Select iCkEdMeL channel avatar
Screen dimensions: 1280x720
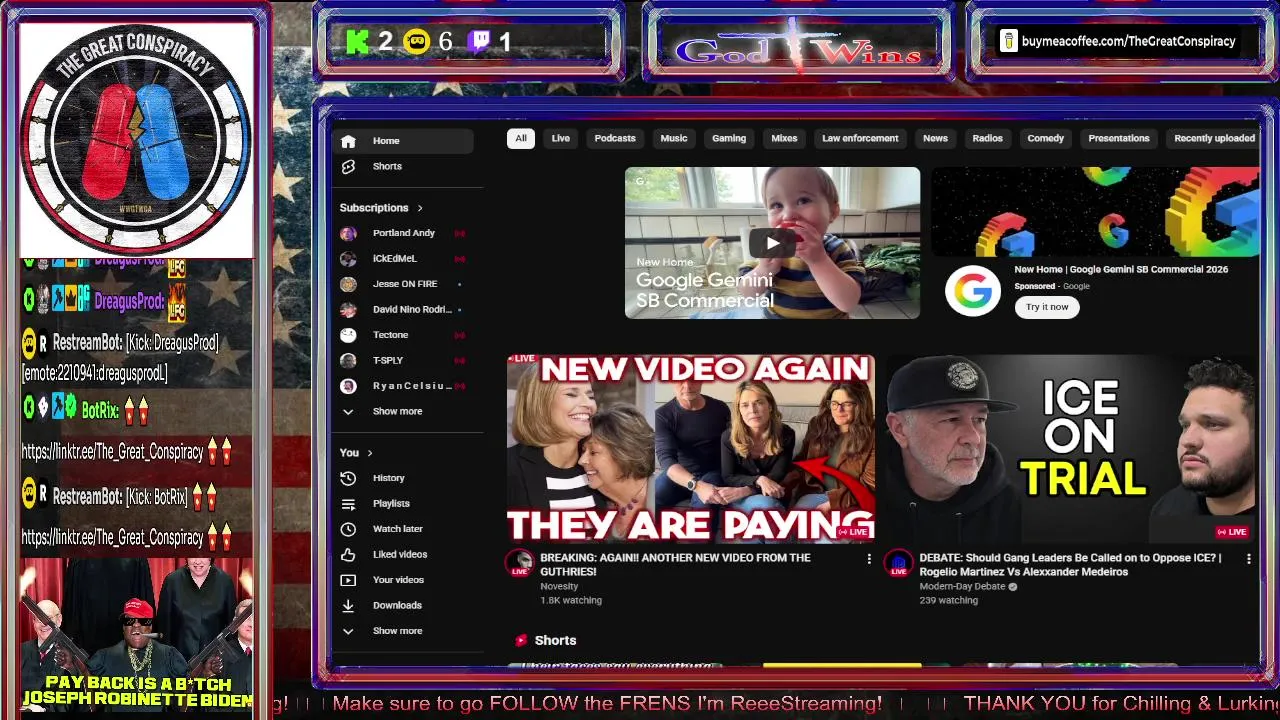(x=348, y=258)
